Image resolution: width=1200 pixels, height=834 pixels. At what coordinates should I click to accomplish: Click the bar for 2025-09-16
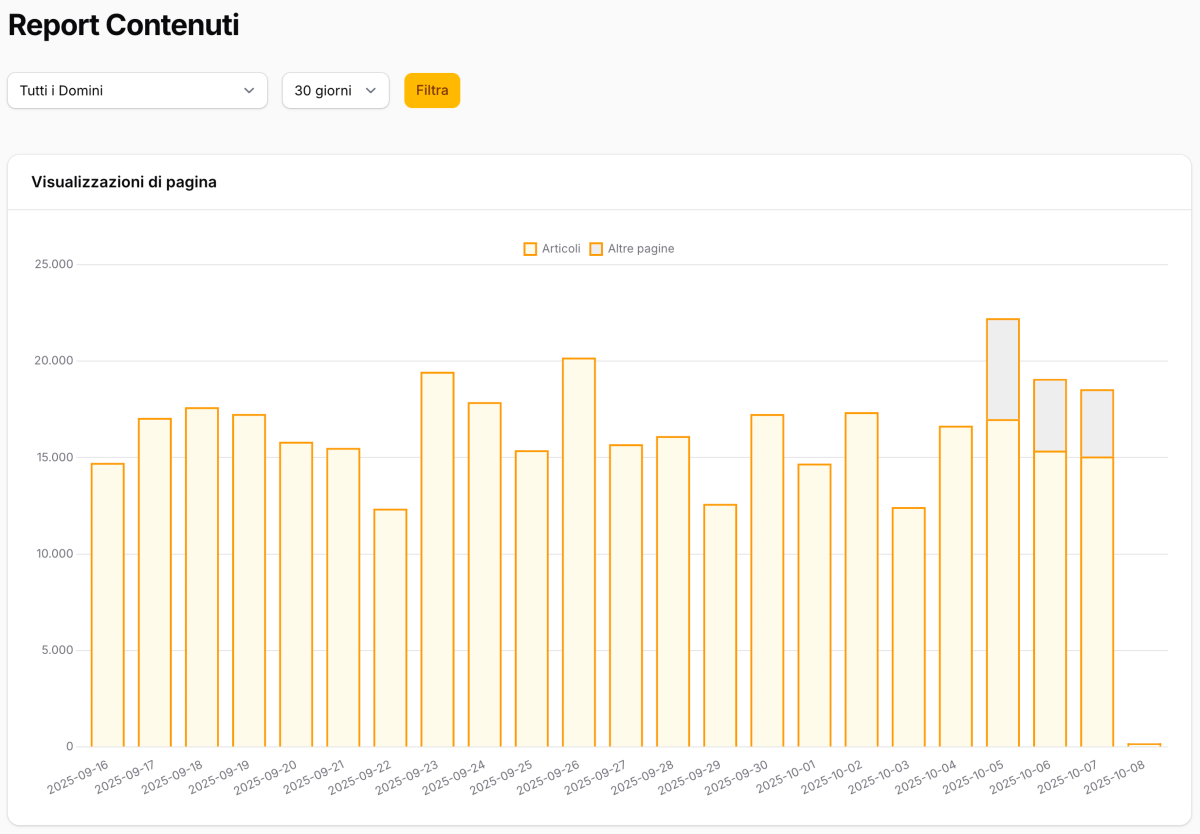point(108,605)
